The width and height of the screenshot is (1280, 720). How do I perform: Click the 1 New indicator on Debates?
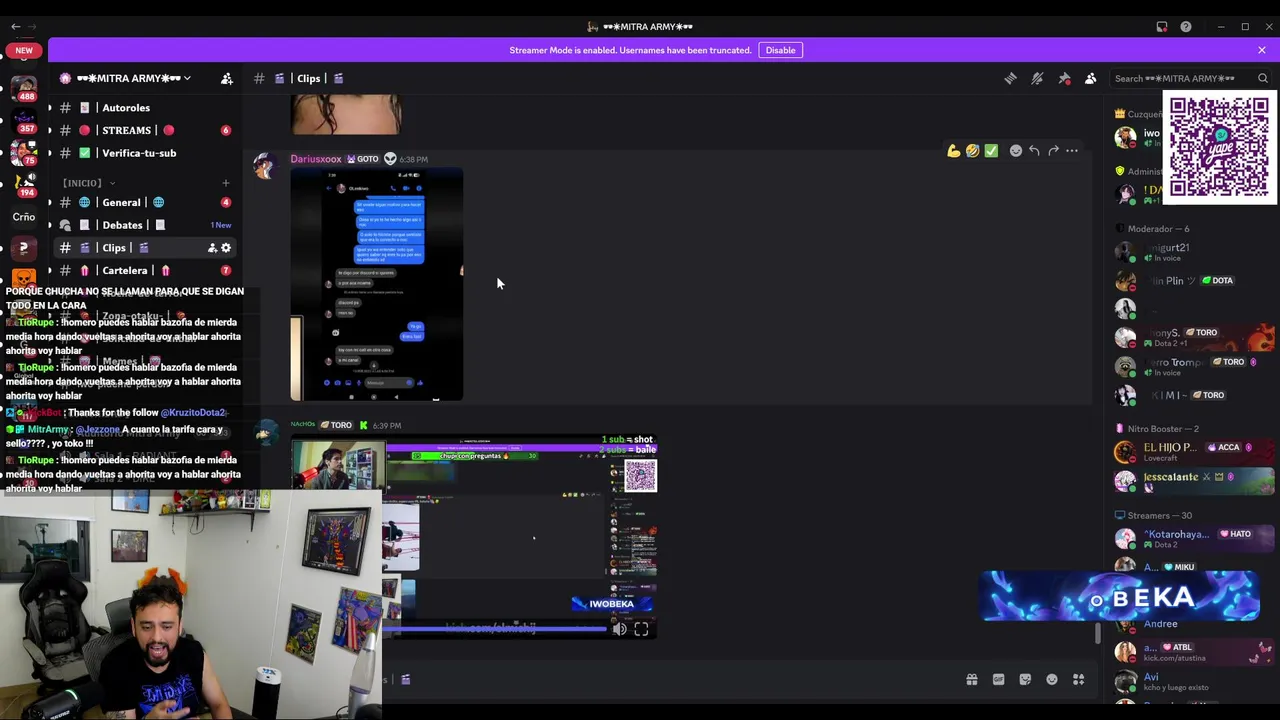[222, 225]
